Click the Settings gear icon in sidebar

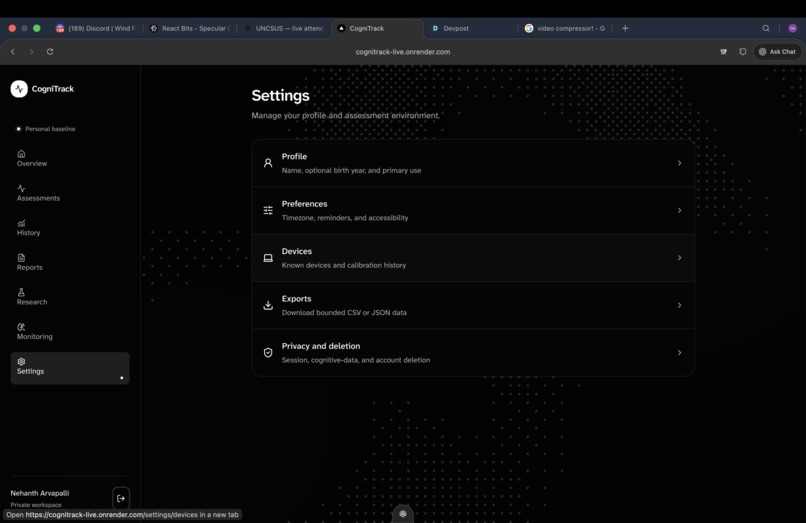pyautogui.click(x=21, y=362)
